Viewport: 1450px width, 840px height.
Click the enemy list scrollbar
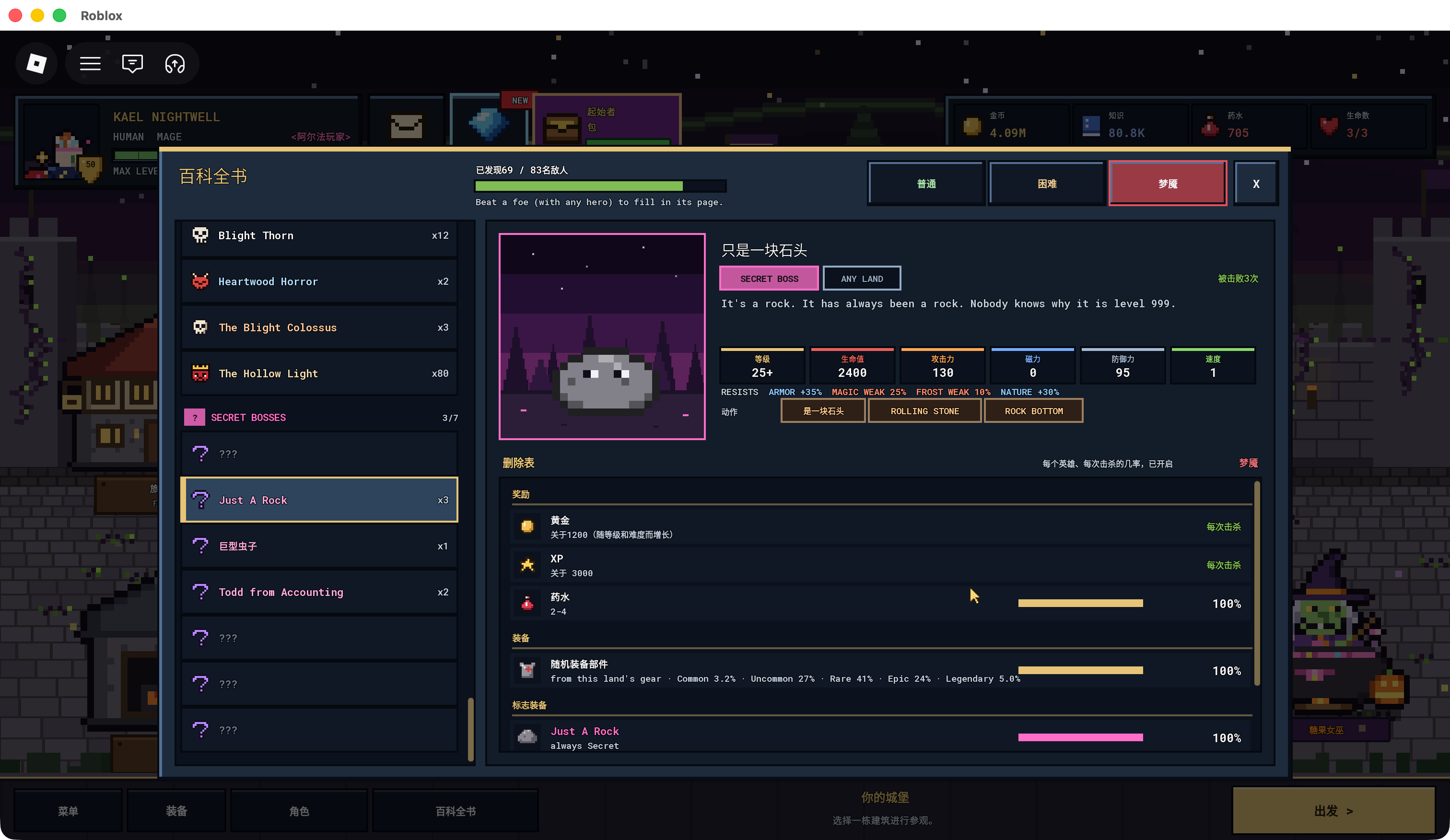tap(471, 730)
